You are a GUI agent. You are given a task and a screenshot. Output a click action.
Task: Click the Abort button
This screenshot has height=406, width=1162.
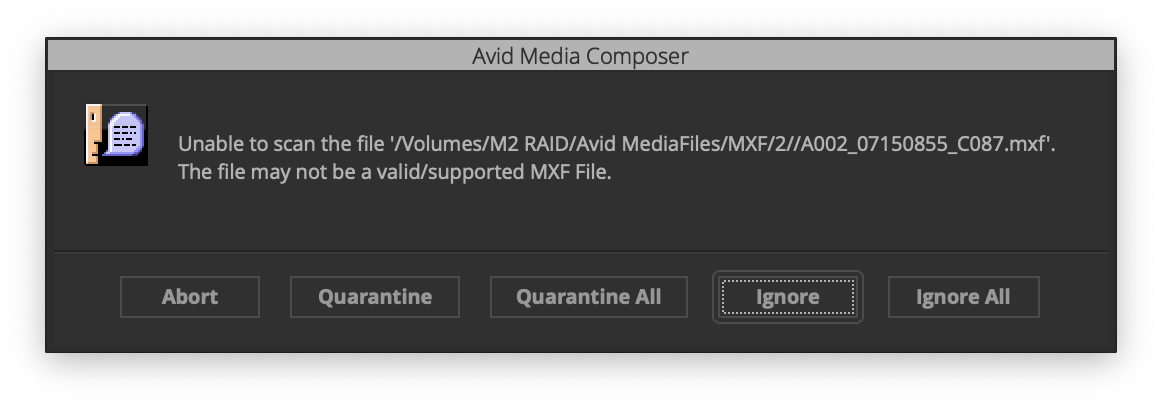[x=190, y=297]
